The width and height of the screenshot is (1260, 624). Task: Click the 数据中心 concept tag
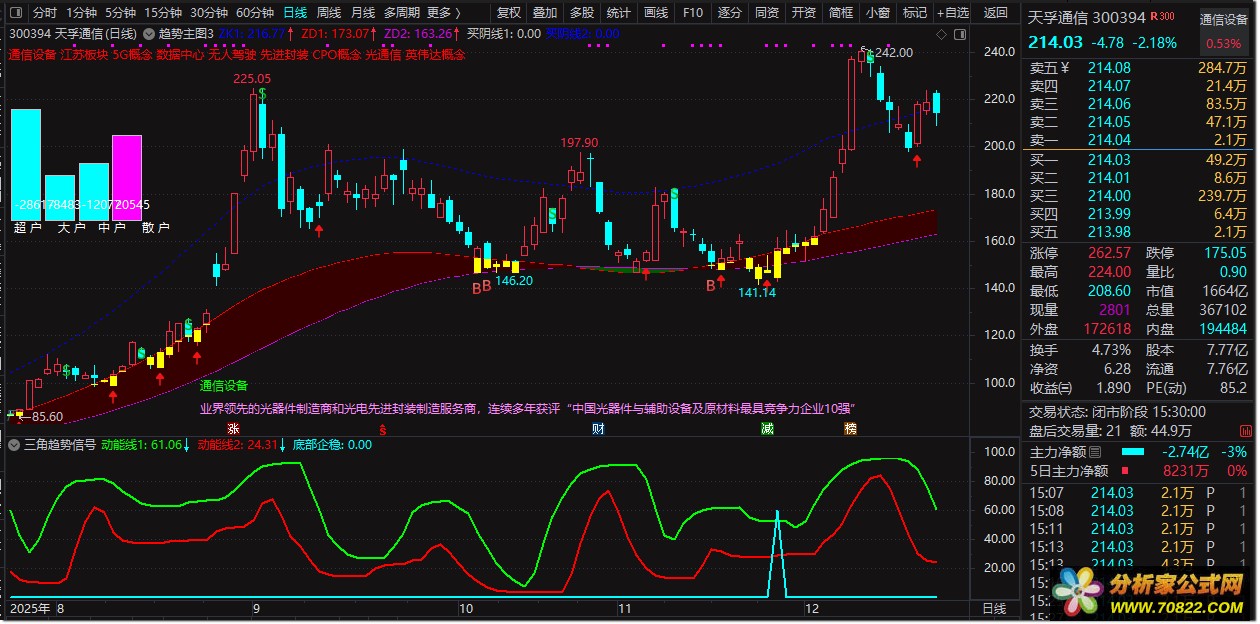point(180,55)
